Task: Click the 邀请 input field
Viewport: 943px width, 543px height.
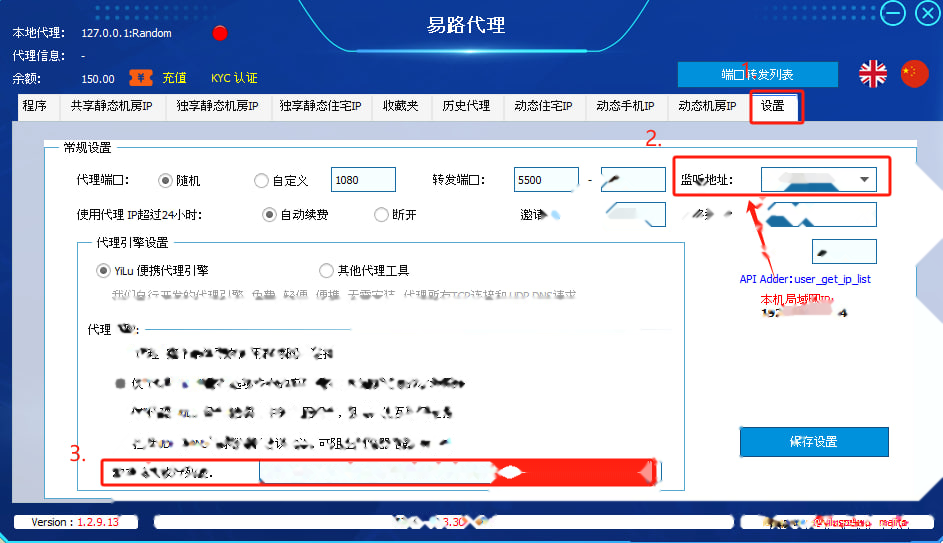Action: point(636,215)
